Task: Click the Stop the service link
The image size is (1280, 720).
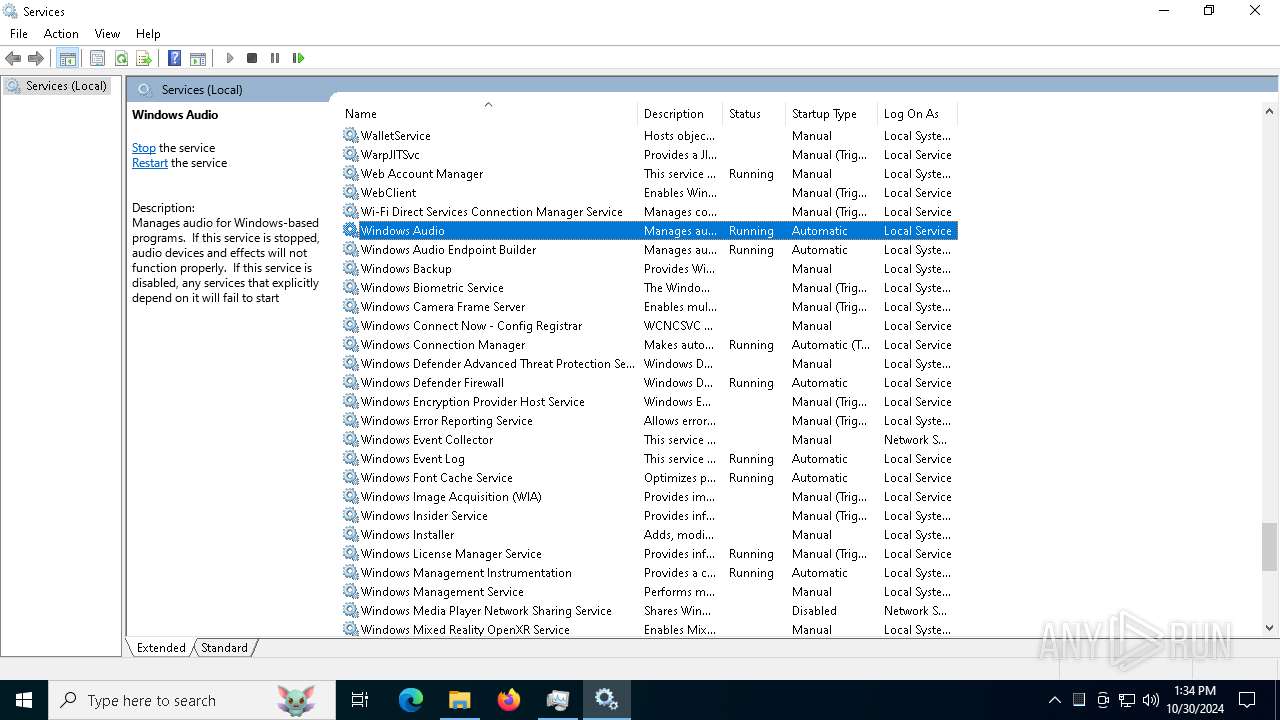Action: point(144,148)
